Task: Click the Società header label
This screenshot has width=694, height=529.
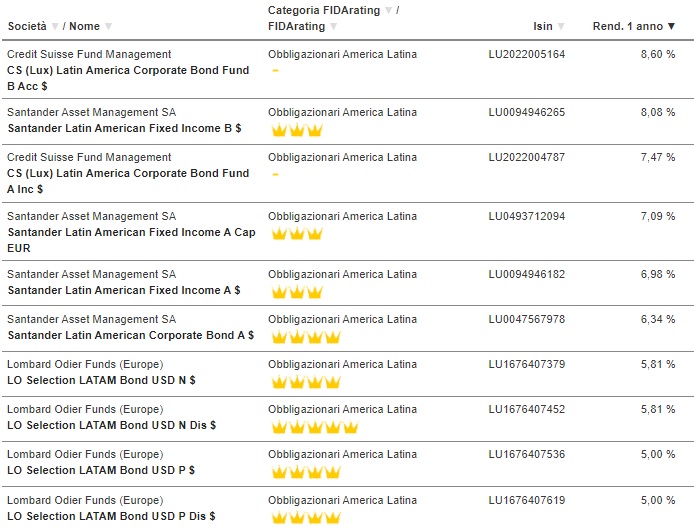Action: click(27, 27)
